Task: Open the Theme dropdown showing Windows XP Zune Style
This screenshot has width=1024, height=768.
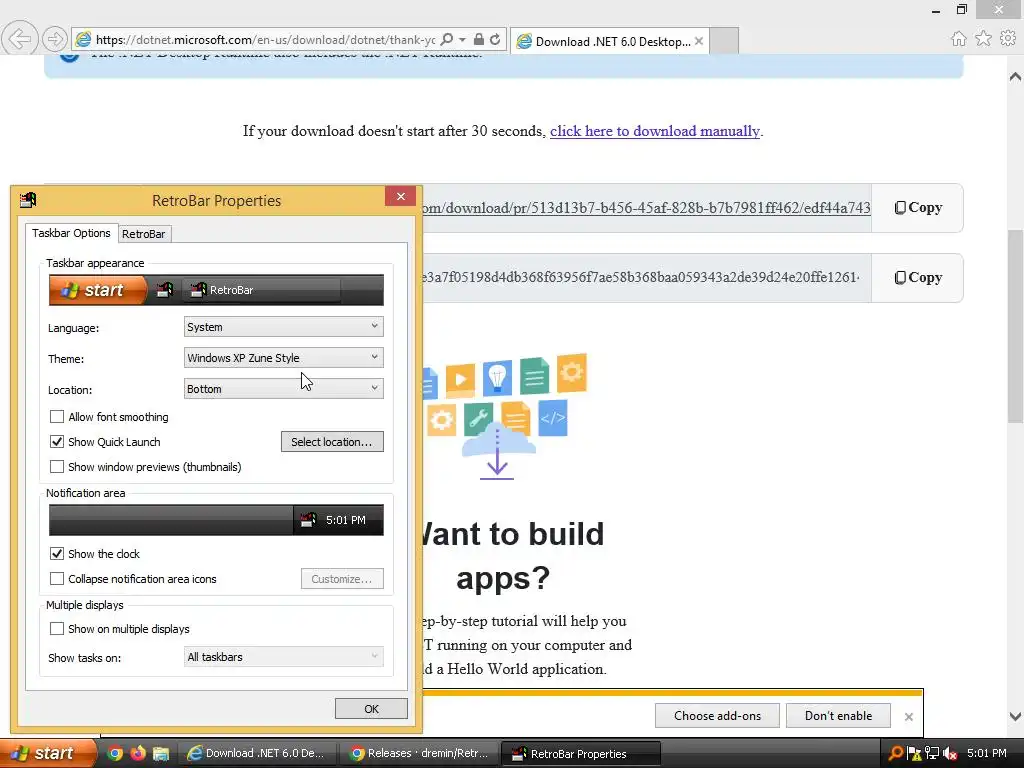Action: pyautogui.click(x=283, y=357)
